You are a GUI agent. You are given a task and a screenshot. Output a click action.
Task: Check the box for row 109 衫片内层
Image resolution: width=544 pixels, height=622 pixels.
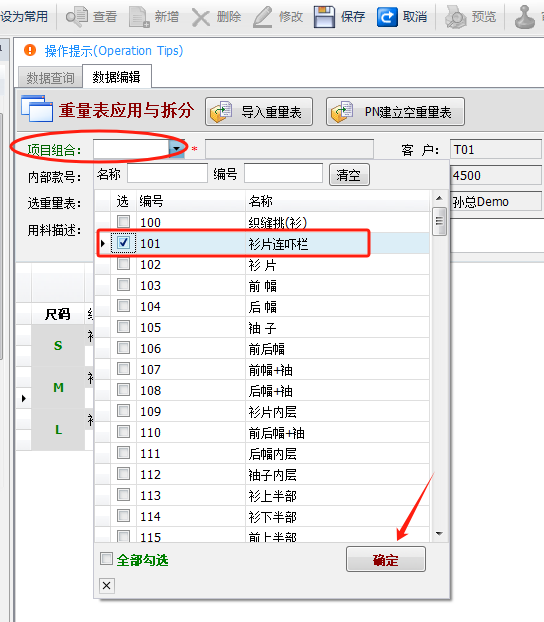coord(123,411)
